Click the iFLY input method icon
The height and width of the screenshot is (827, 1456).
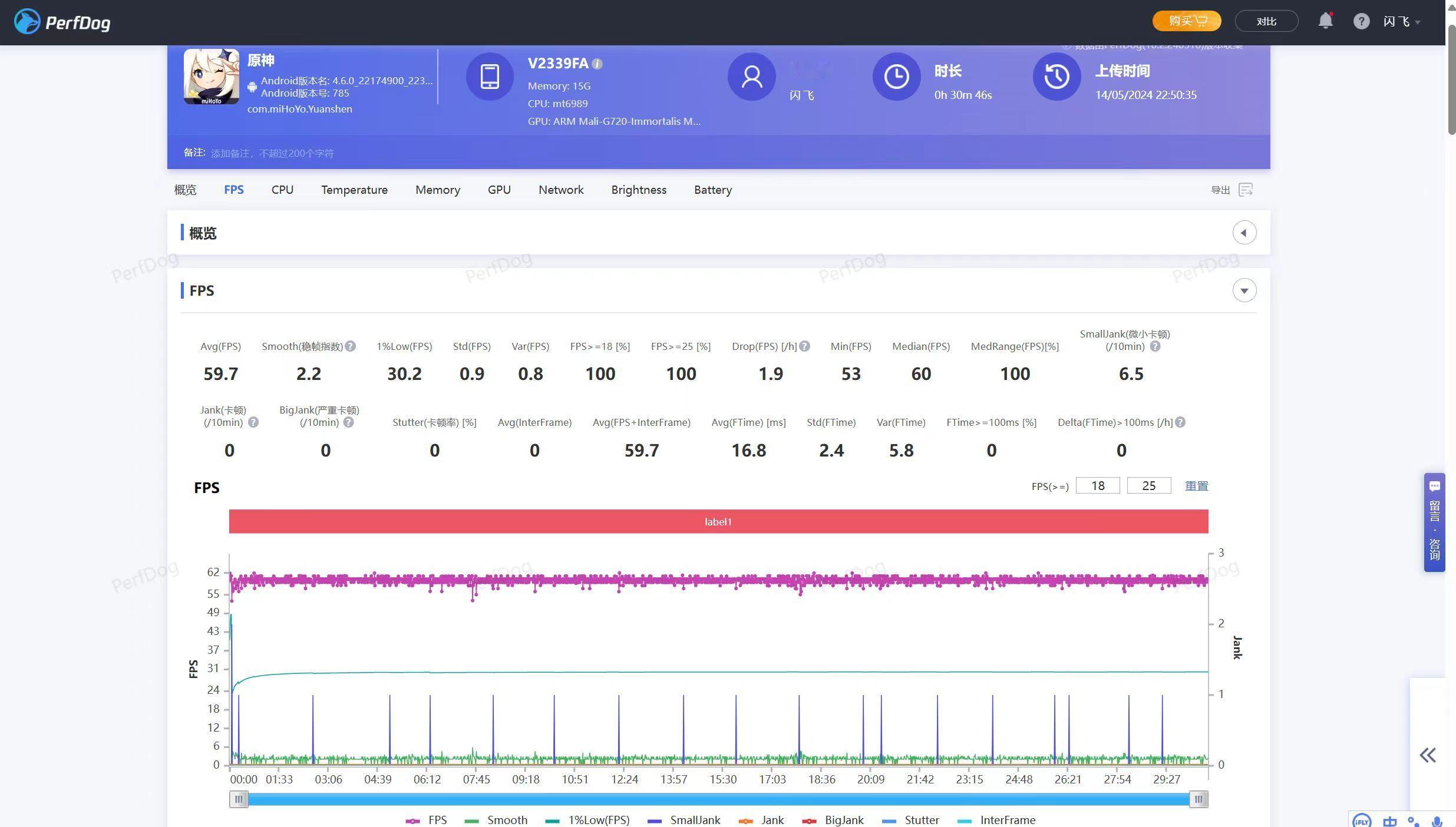point(1362,821)
